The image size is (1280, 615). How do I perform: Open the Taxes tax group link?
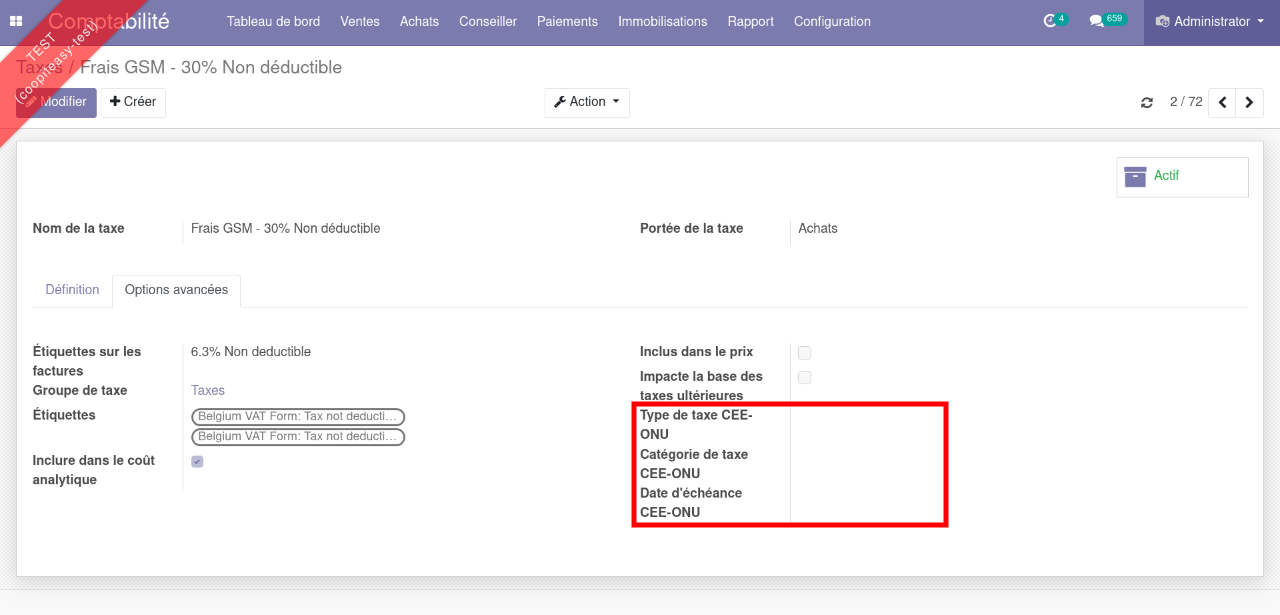pyautogui.click(x=208, y=390)
